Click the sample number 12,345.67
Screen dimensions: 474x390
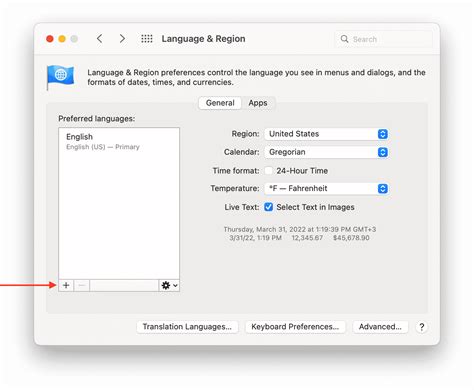coord(307,238)
